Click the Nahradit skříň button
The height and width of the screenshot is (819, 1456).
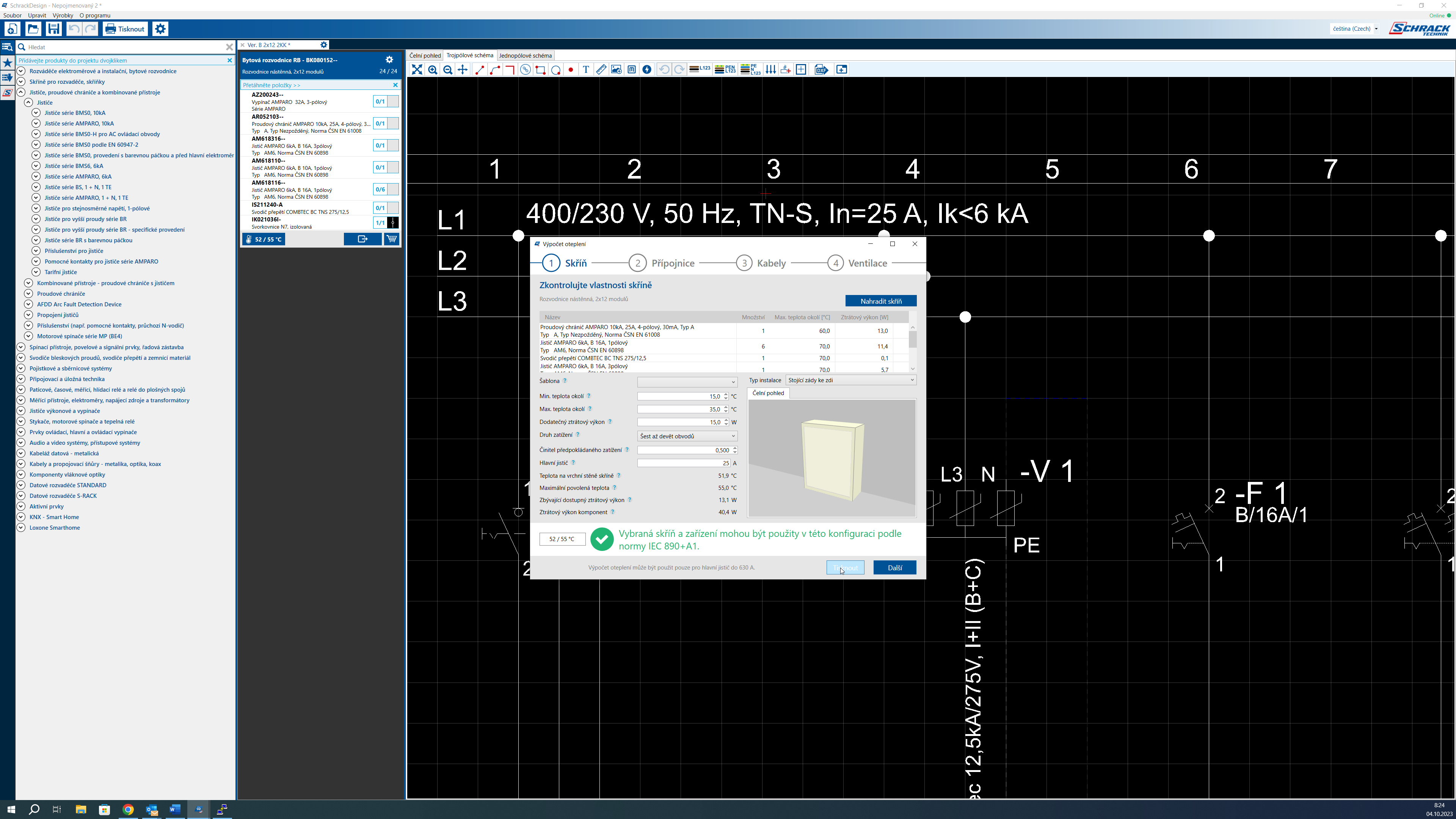(x=880, y=301)
